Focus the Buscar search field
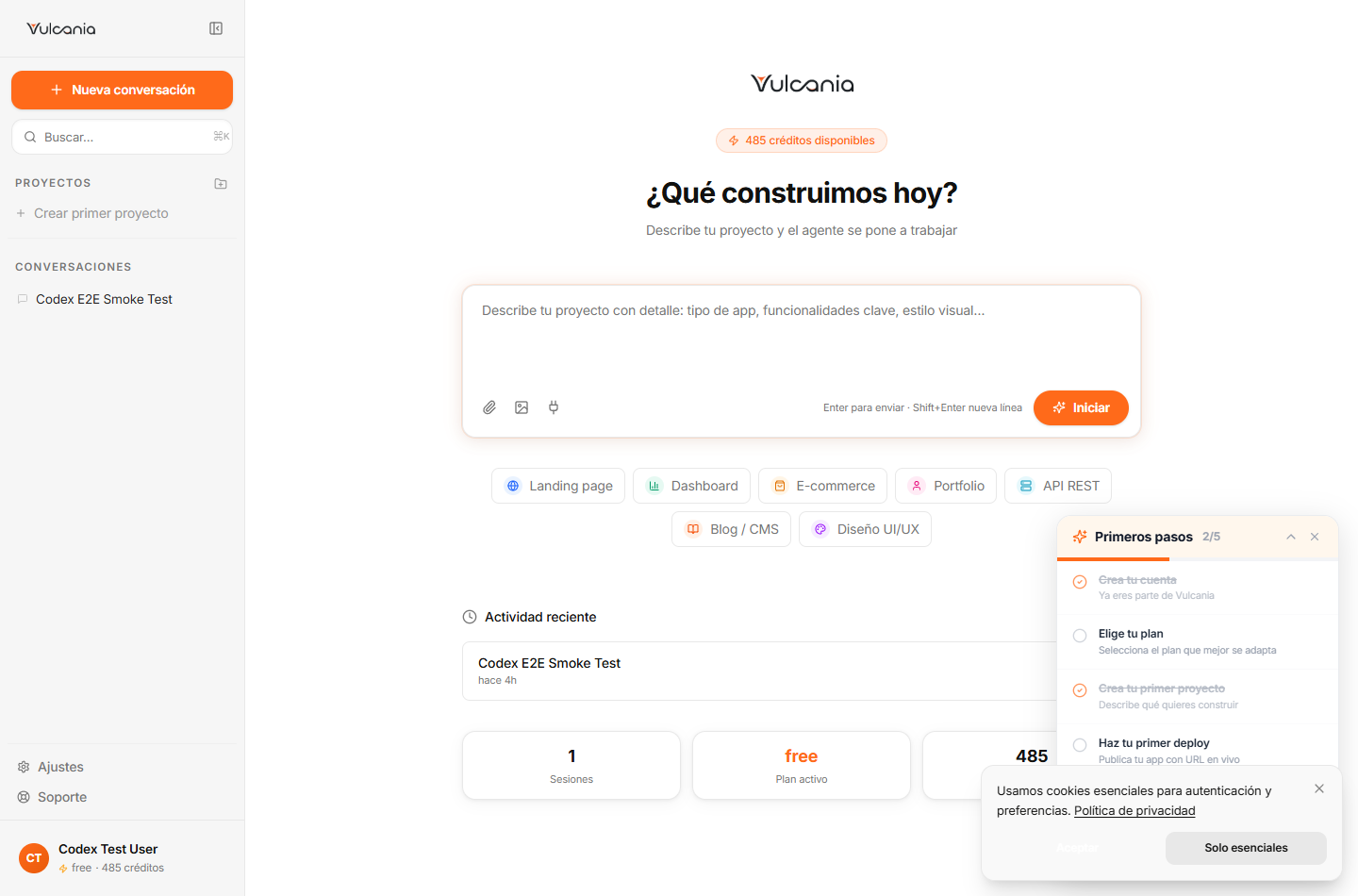1358x896 pixels. pyautogui.click(x=122, y=137)
